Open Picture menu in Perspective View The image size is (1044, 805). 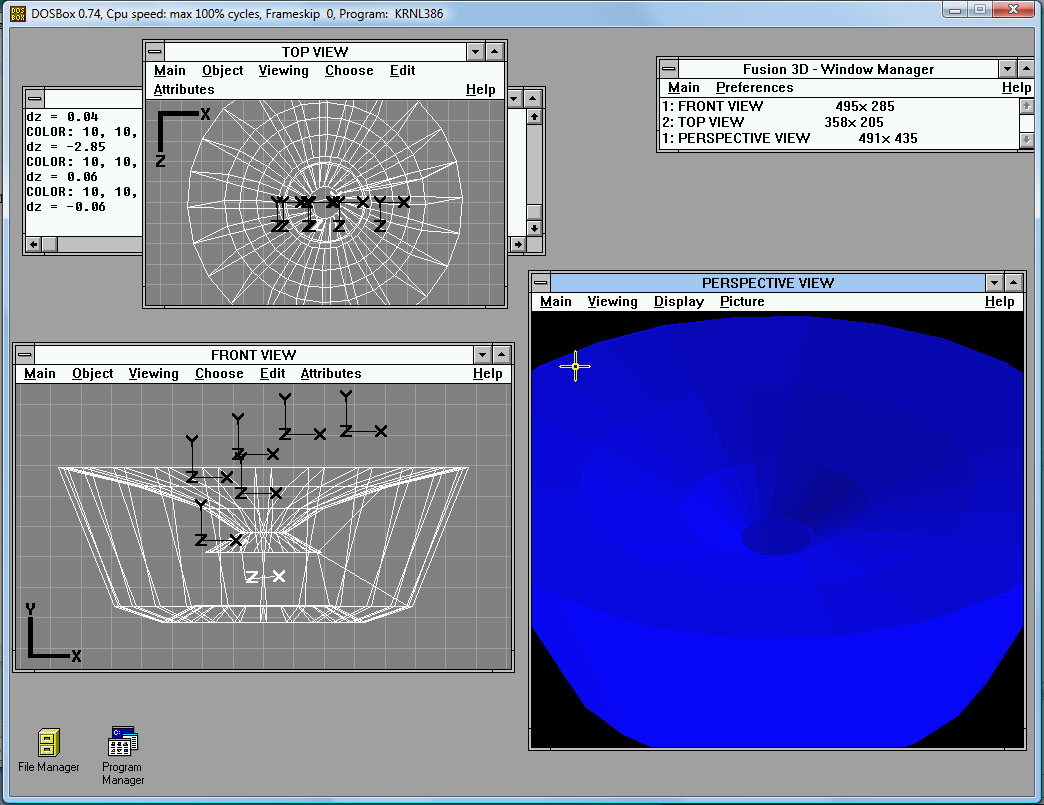(742, 301)
